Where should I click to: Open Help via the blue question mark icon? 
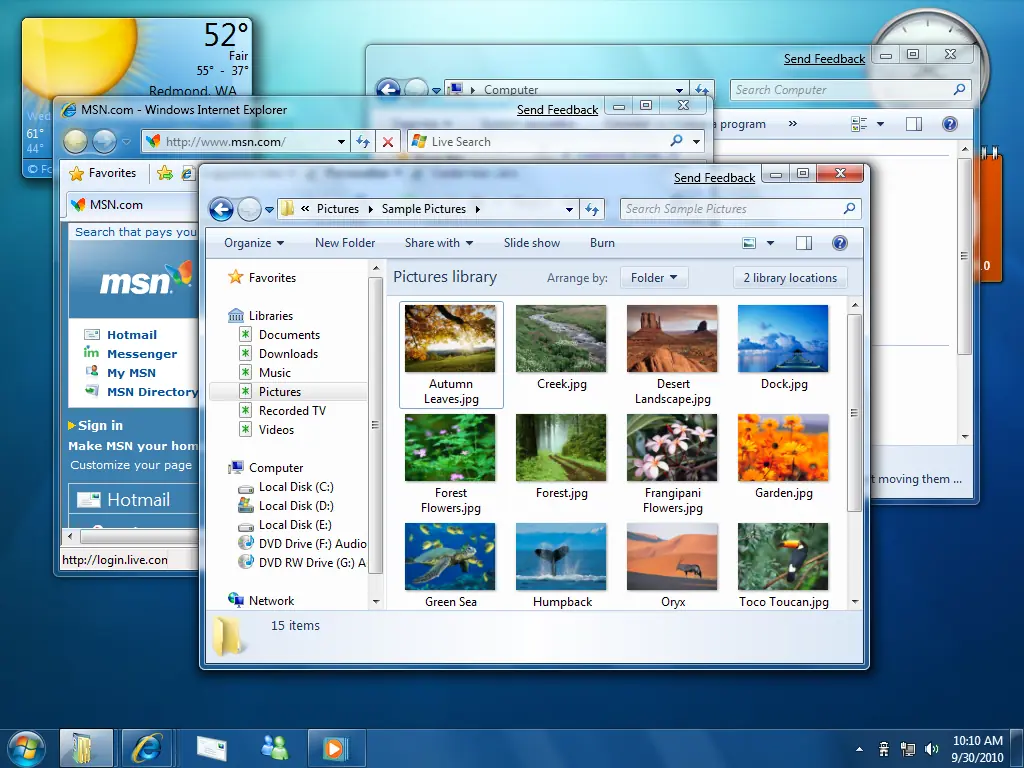coord(839,242)
